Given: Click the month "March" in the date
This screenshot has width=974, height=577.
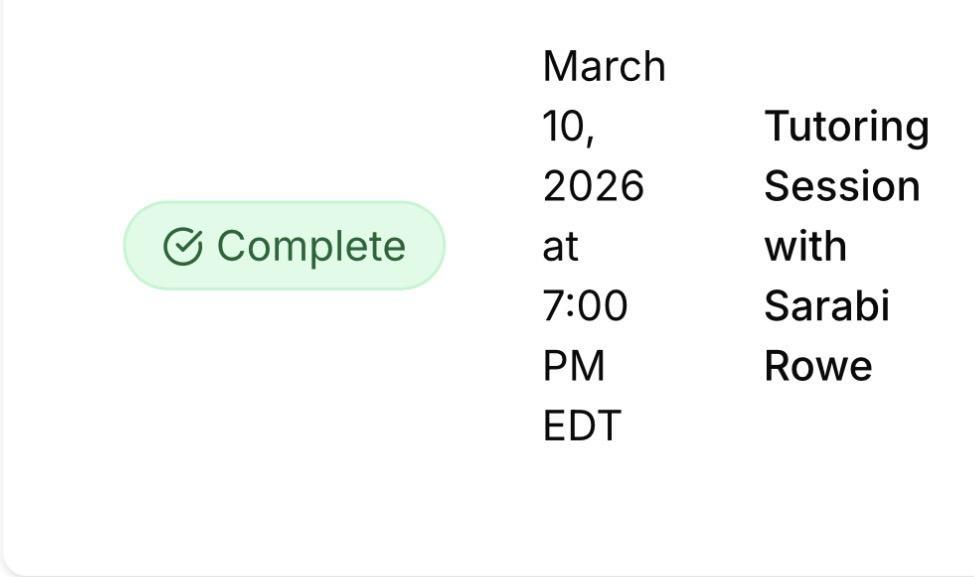Looking at the screenshot, I should [603, 67].
